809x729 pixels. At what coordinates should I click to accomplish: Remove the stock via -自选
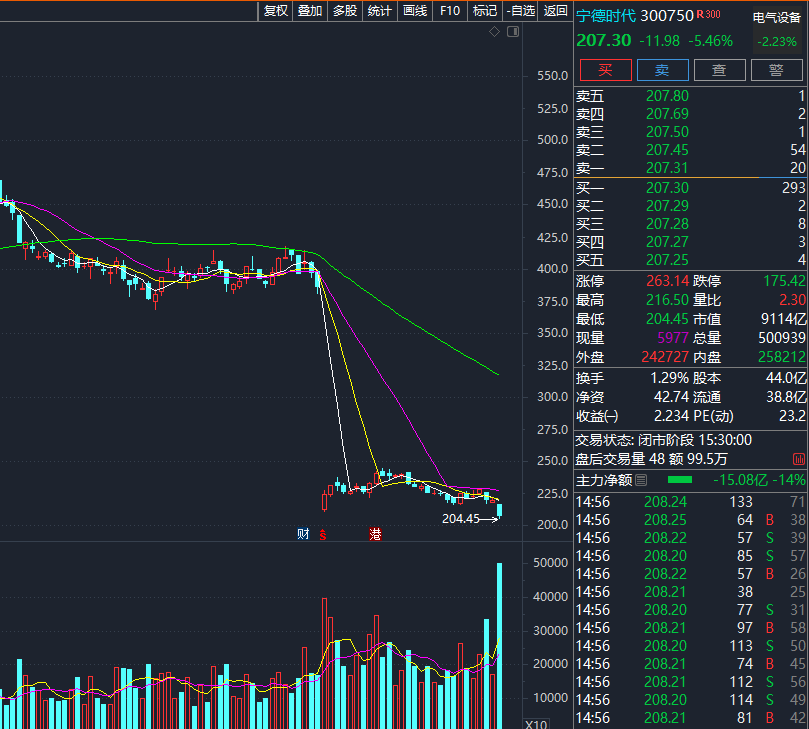(x=520, y=11)
